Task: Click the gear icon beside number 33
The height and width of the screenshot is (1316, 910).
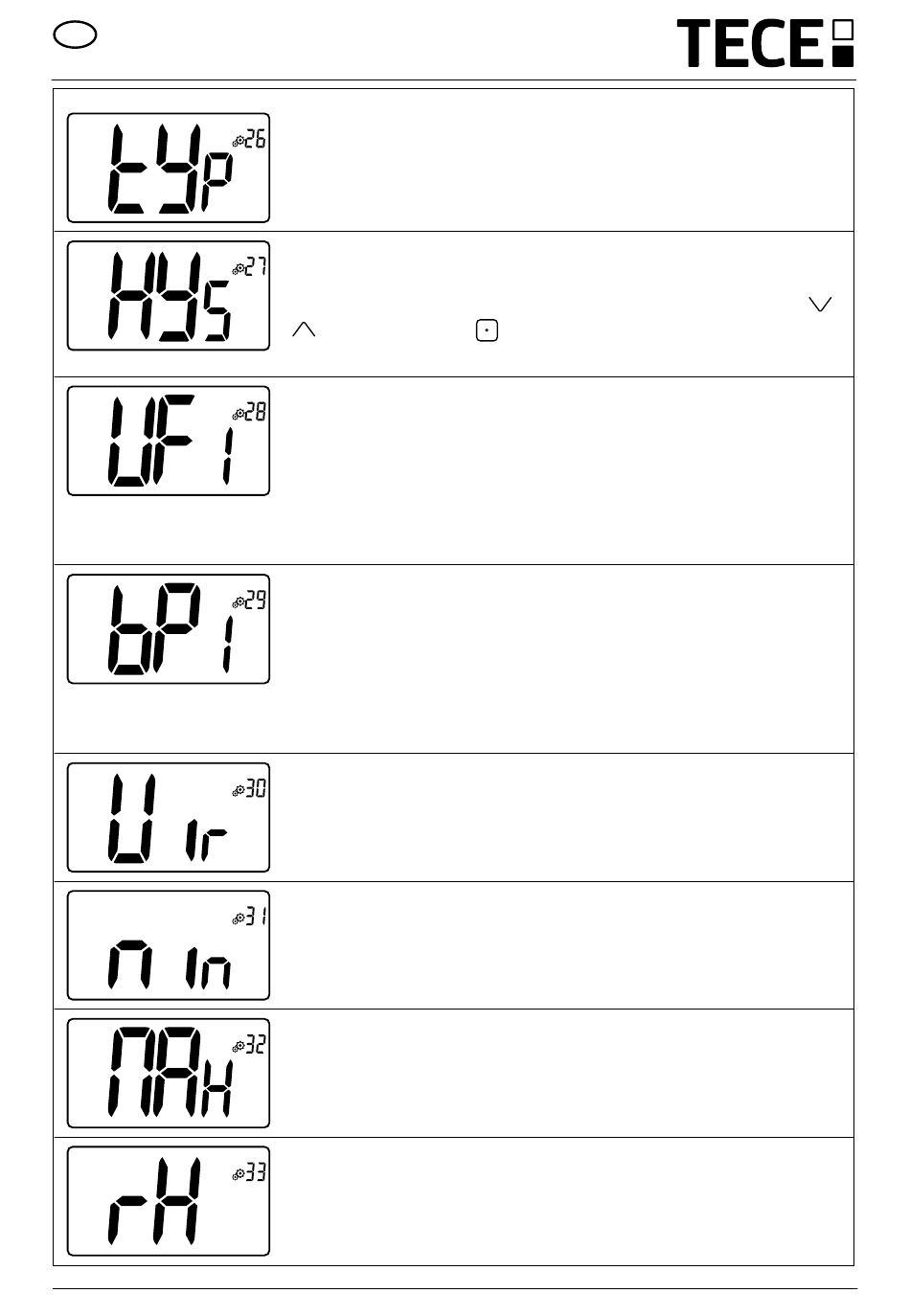Action: 239,1175
